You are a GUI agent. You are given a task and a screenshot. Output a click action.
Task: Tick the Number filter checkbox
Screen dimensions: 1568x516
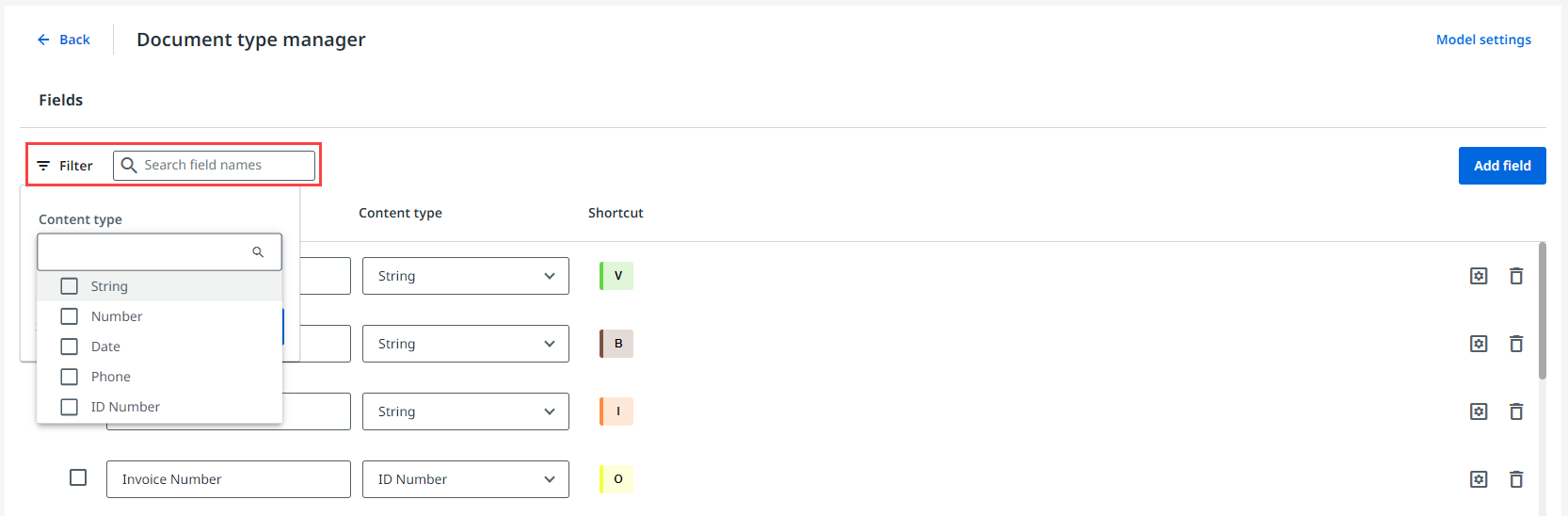70,316
